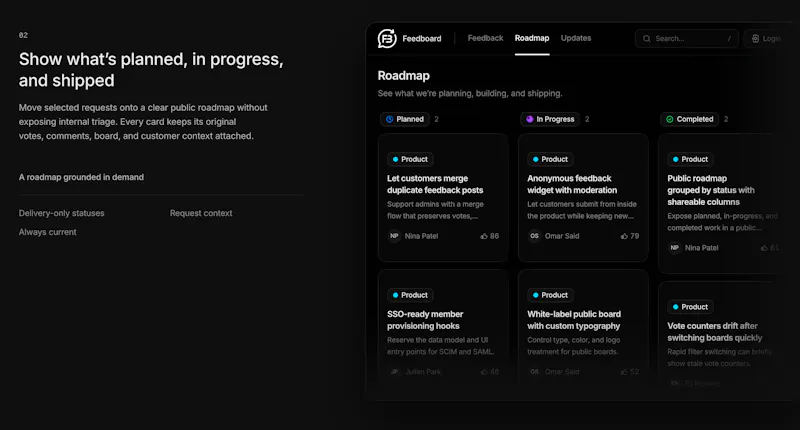Switch to the Roadmap tab
Screen dimensions: 800x430
(532, 38)
